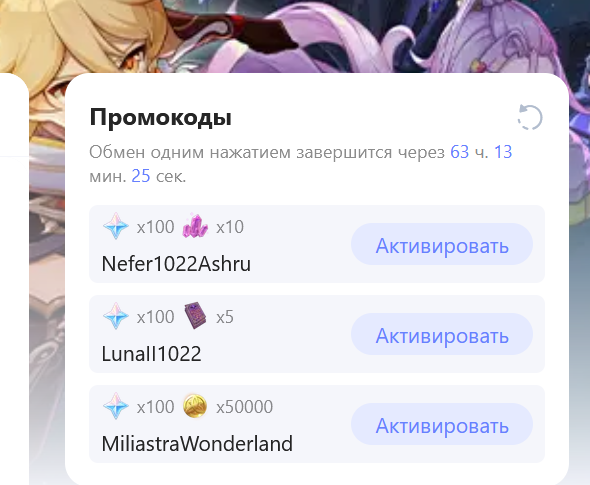Click the Primogem icon in LunaII1022 row
The image size is (590, 485).
pos(116,316)
